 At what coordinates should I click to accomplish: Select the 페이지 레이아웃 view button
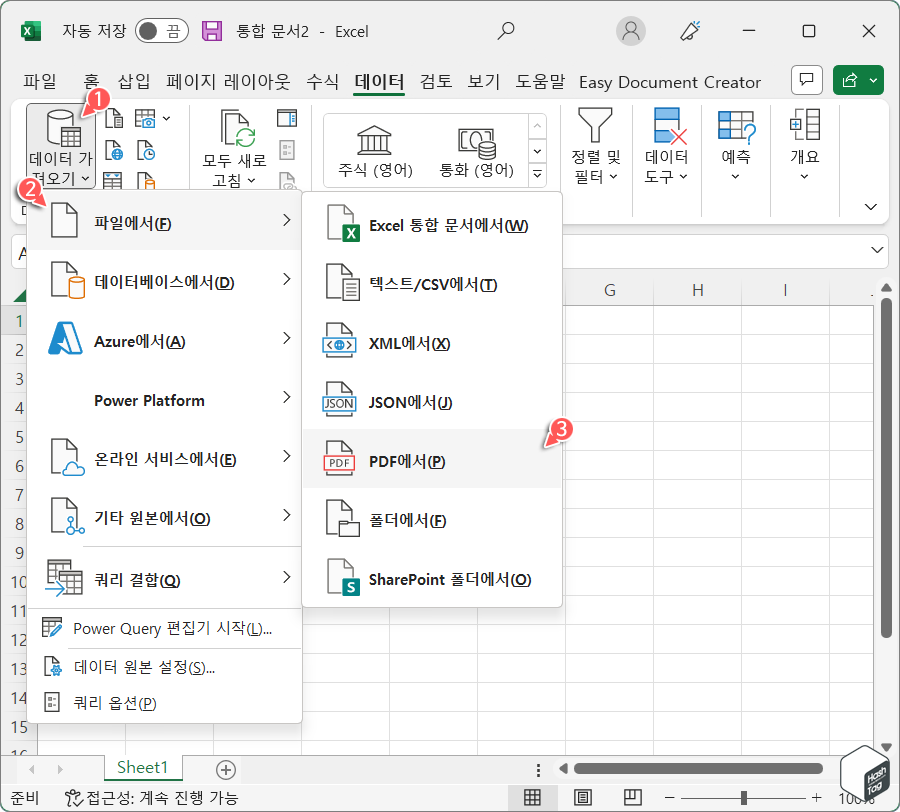(581, 796)
